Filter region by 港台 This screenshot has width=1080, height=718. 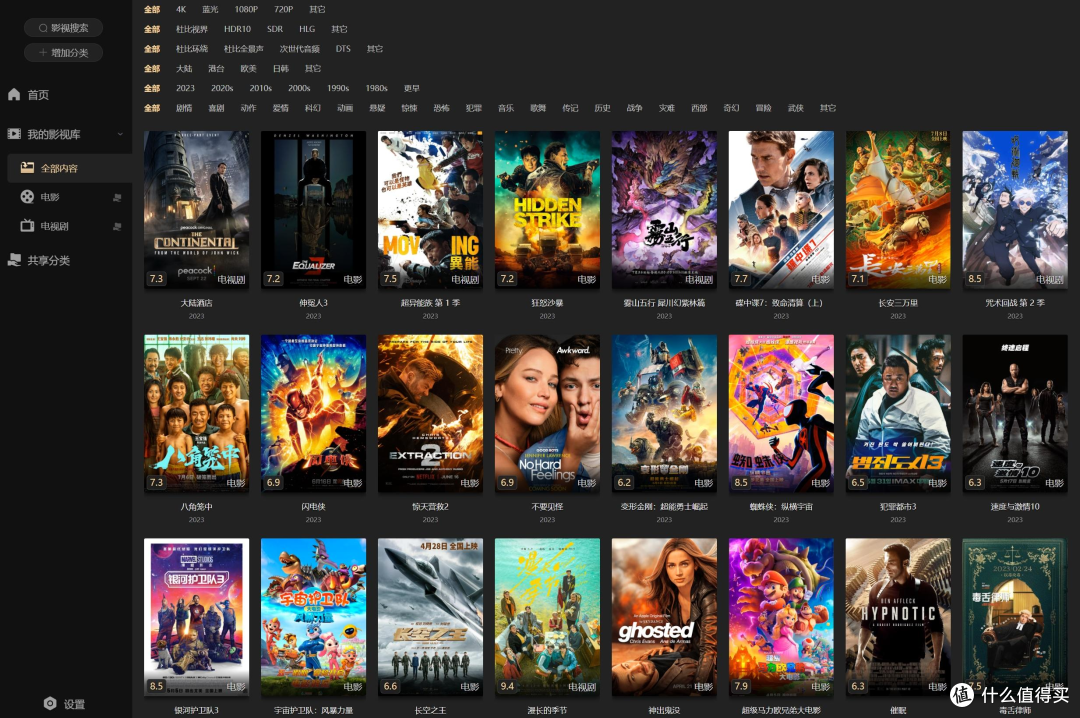point(216,69)
